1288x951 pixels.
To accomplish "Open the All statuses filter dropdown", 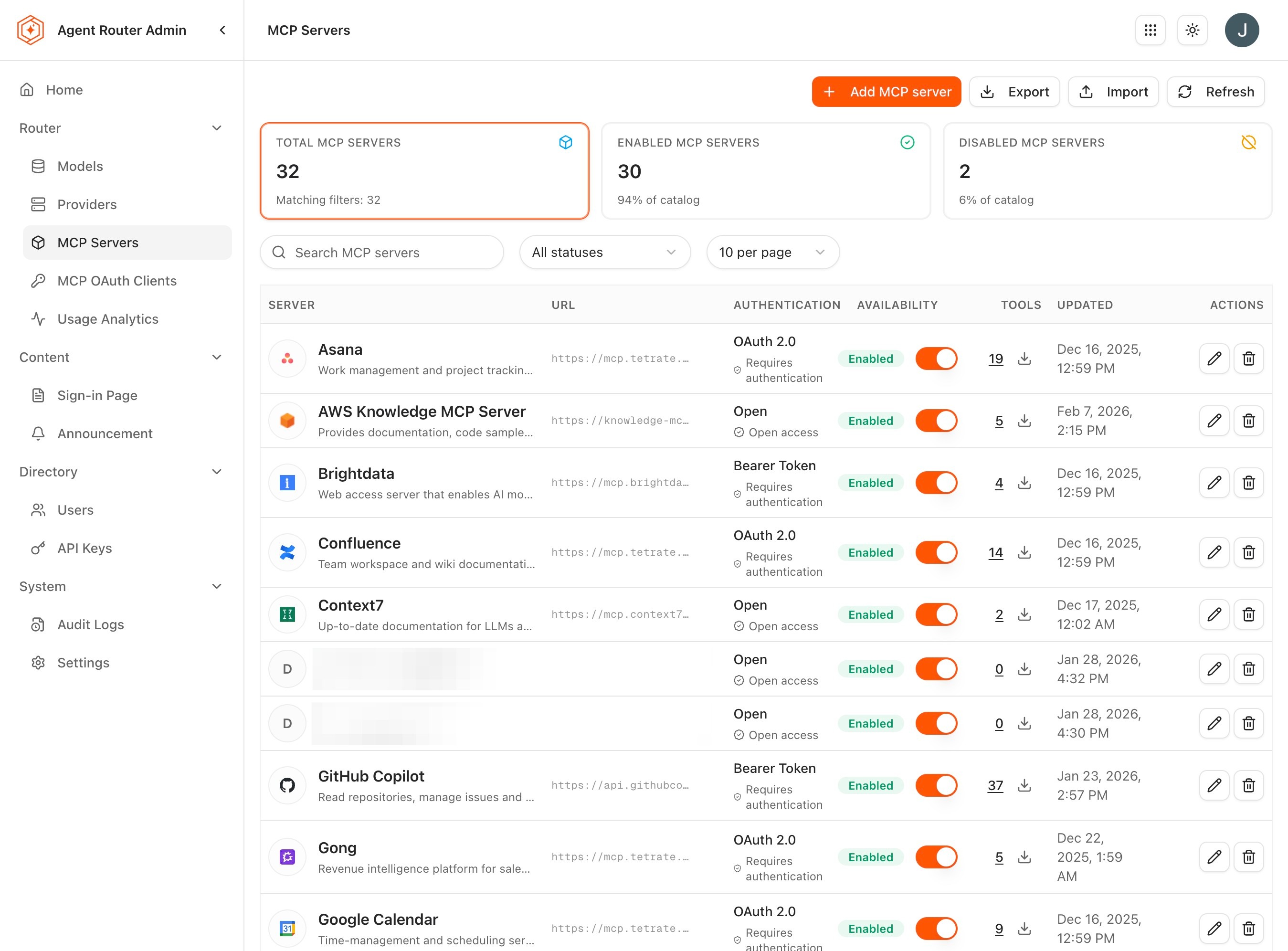I will pyautogui.click(x=604, y=253).
